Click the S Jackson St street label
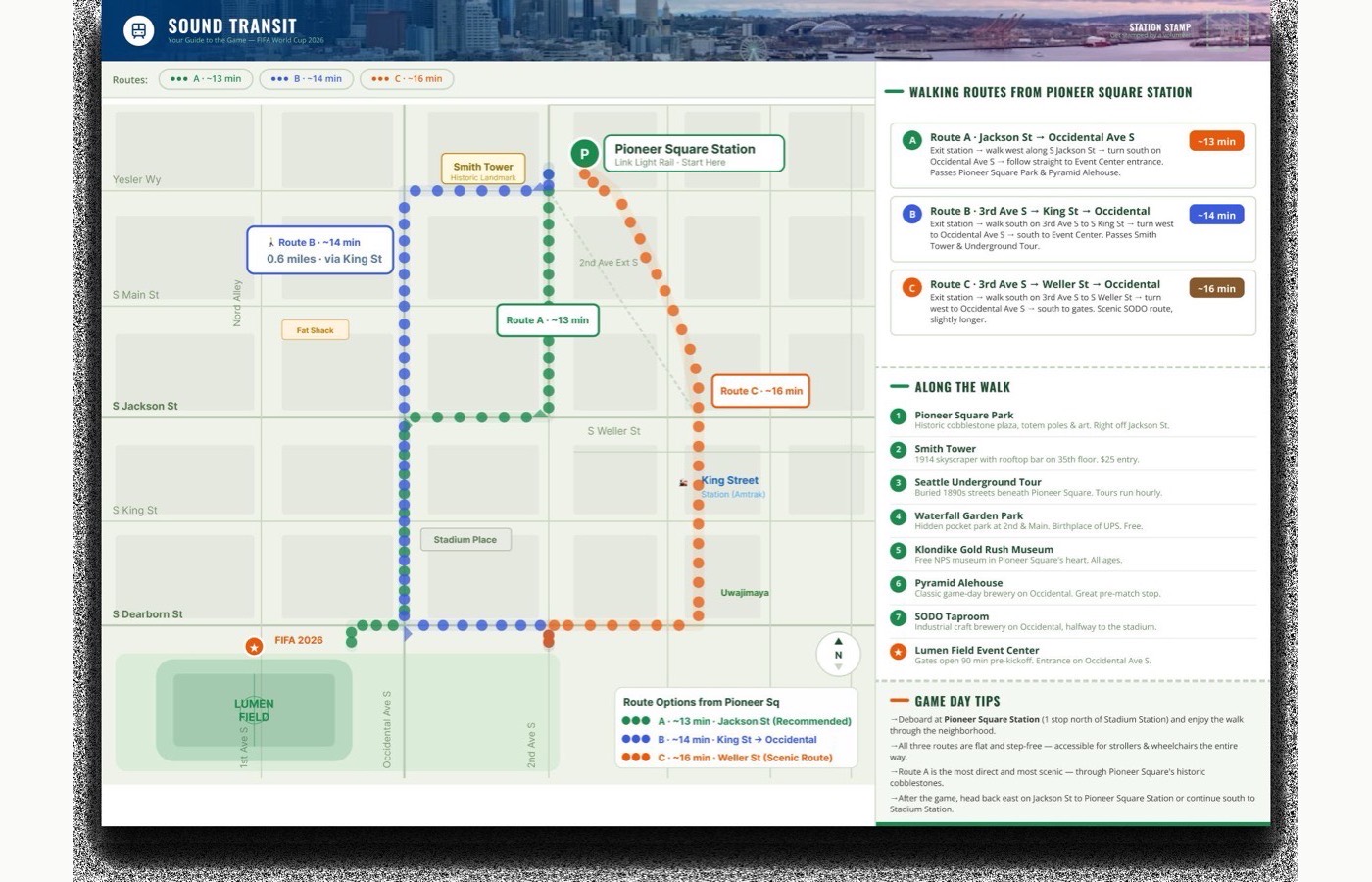The width and height of the screenshot is (1372, 882). 145,406
